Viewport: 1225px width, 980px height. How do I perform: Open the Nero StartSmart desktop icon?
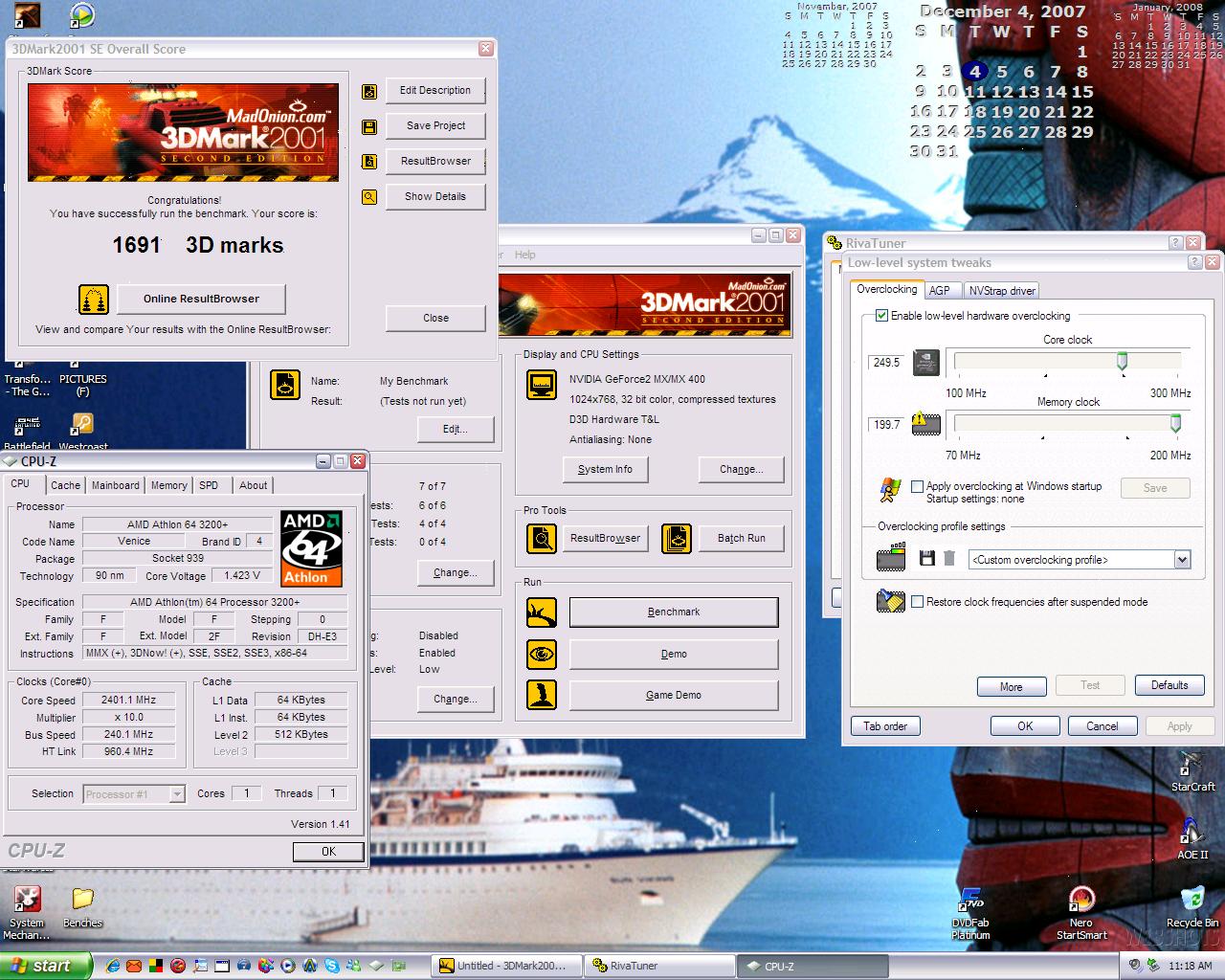pos(1081,914)
